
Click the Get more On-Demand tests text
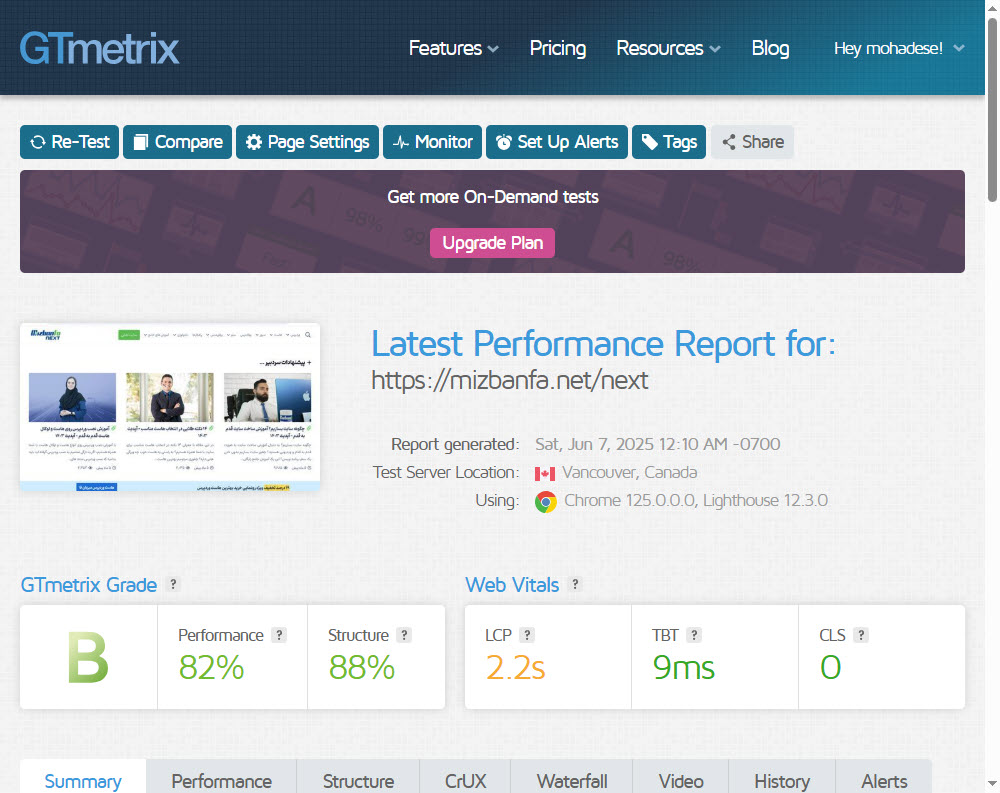[x=493, y=197]
